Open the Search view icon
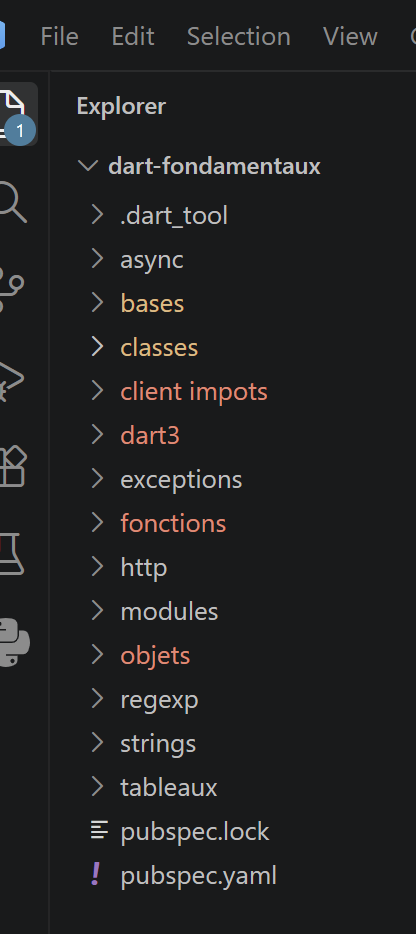Screen dimensions: 416x934 pyautogui.click(x=12, y=203)
